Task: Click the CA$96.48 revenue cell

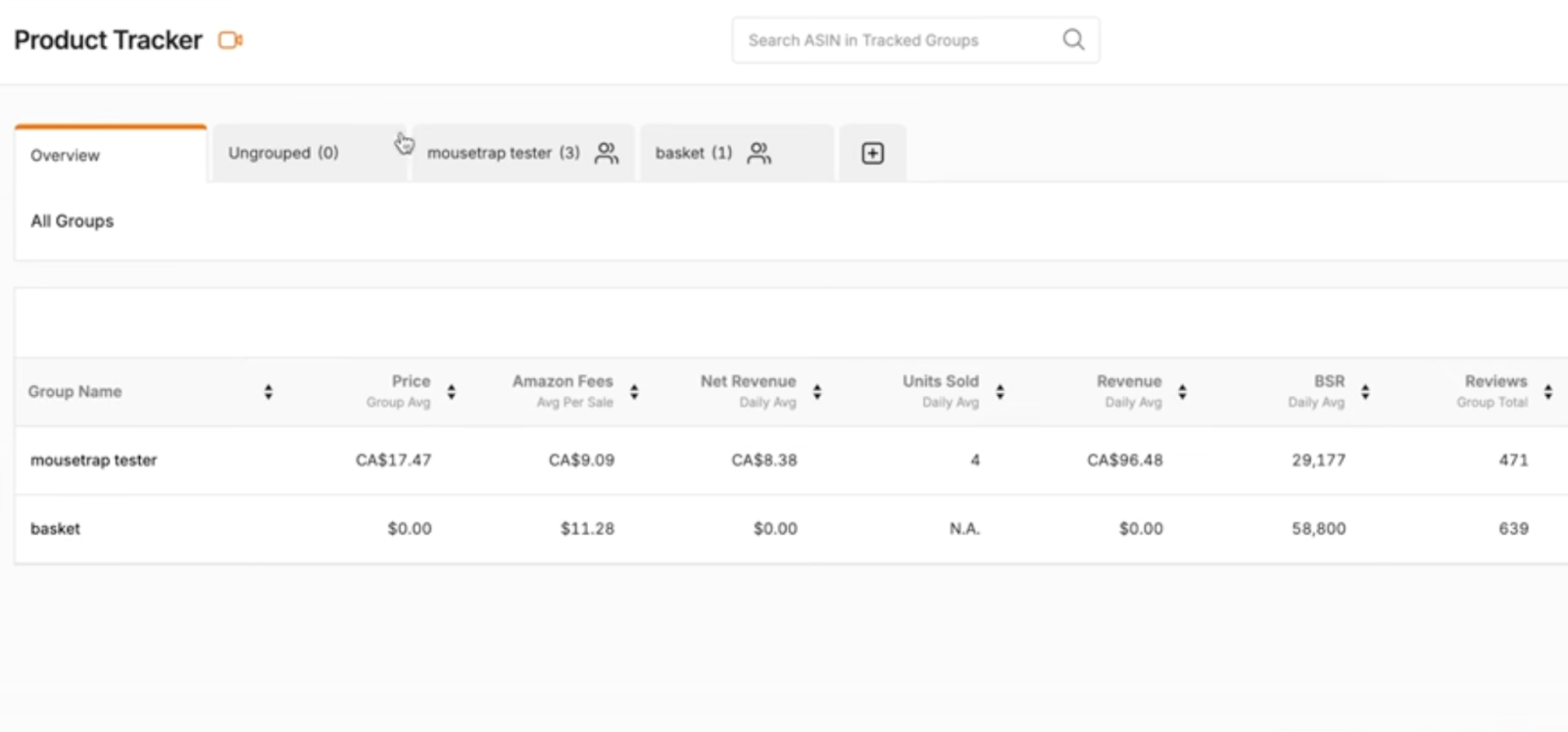Action: pos(1125,460)
